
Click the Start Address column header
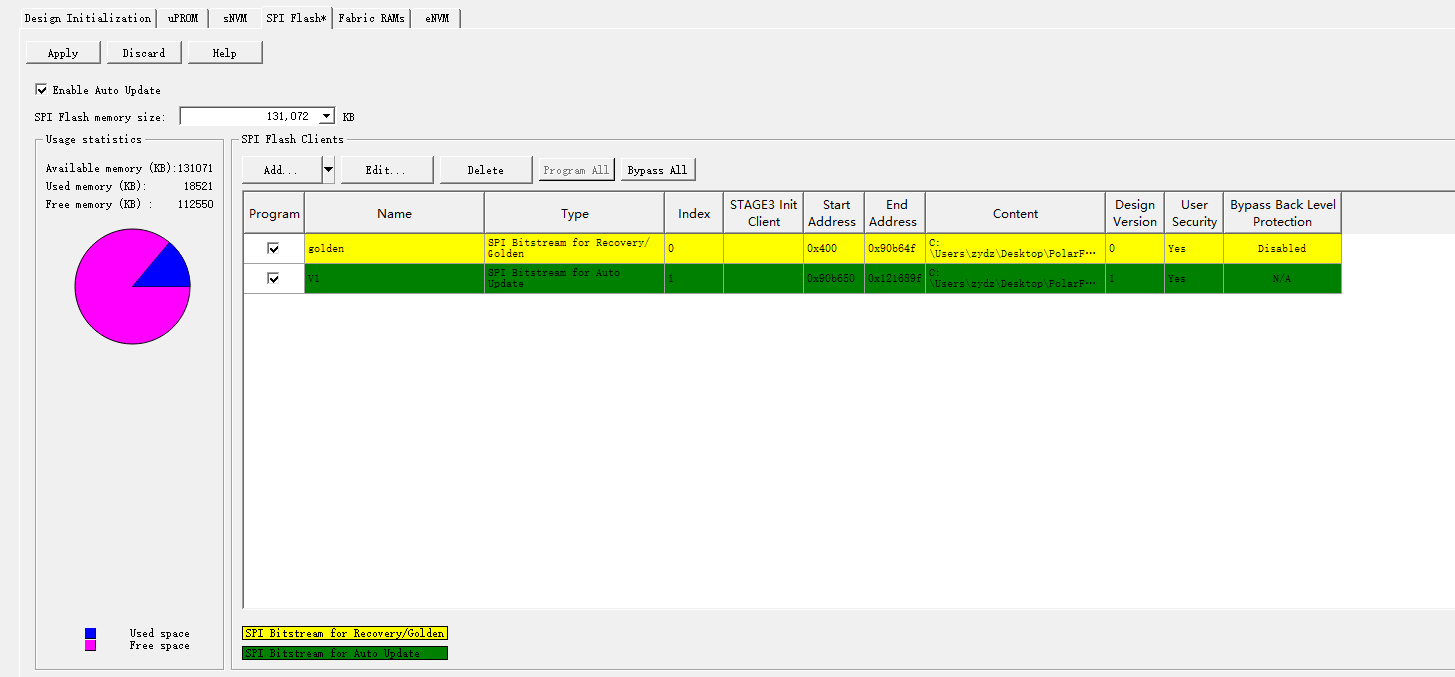pyautogui.click(x=834, y=213)
